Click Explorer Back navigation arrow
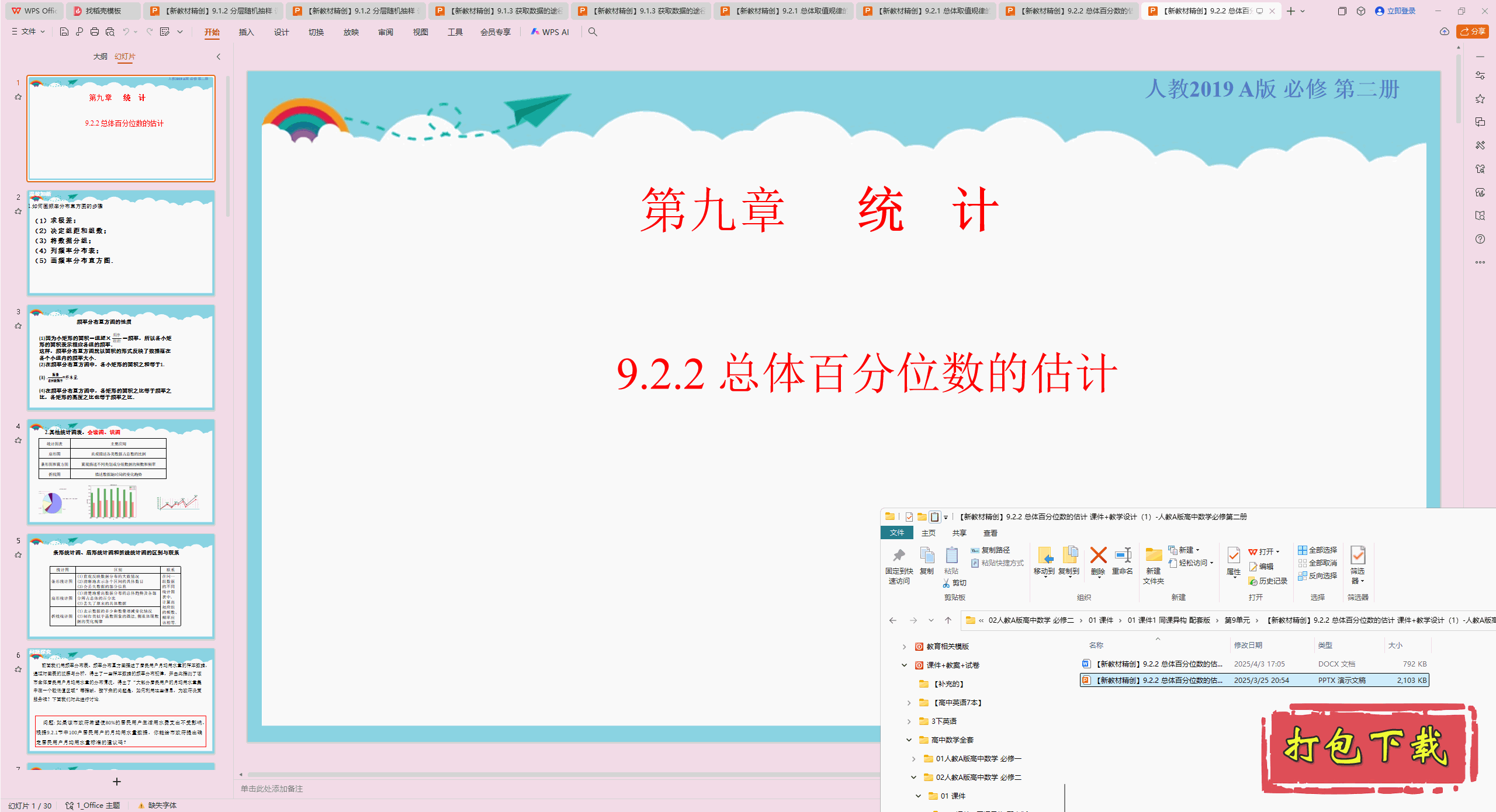Viewport: 1496px width, 812px height. (x=893, y=620)
